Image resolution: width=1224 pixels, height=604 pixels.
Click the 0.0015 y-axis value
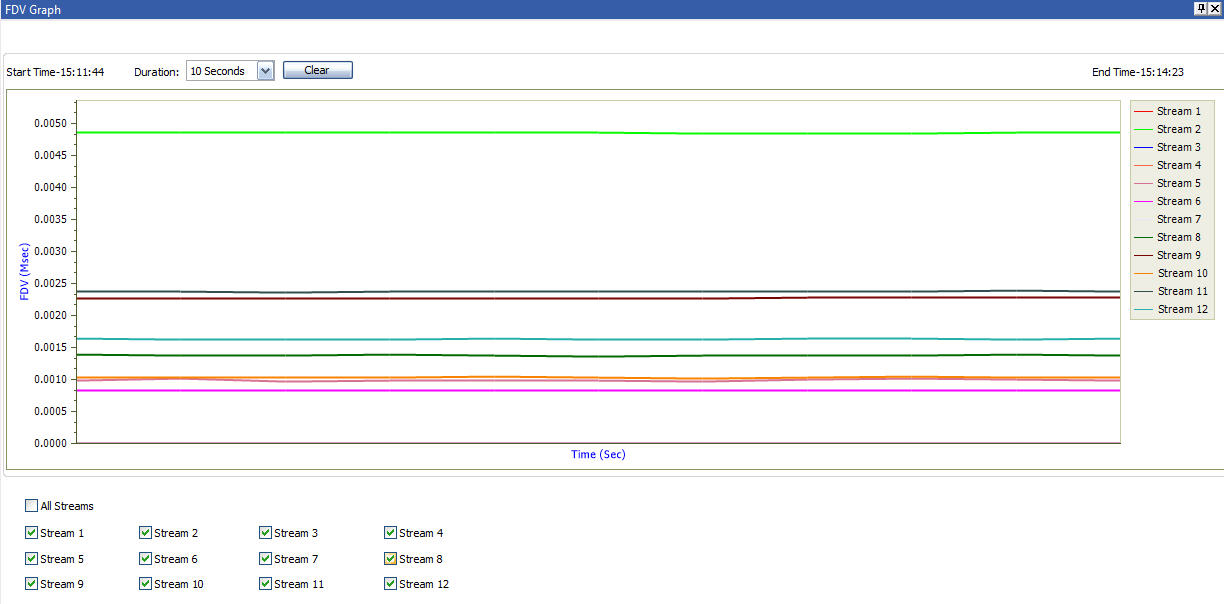coord(50,347)
